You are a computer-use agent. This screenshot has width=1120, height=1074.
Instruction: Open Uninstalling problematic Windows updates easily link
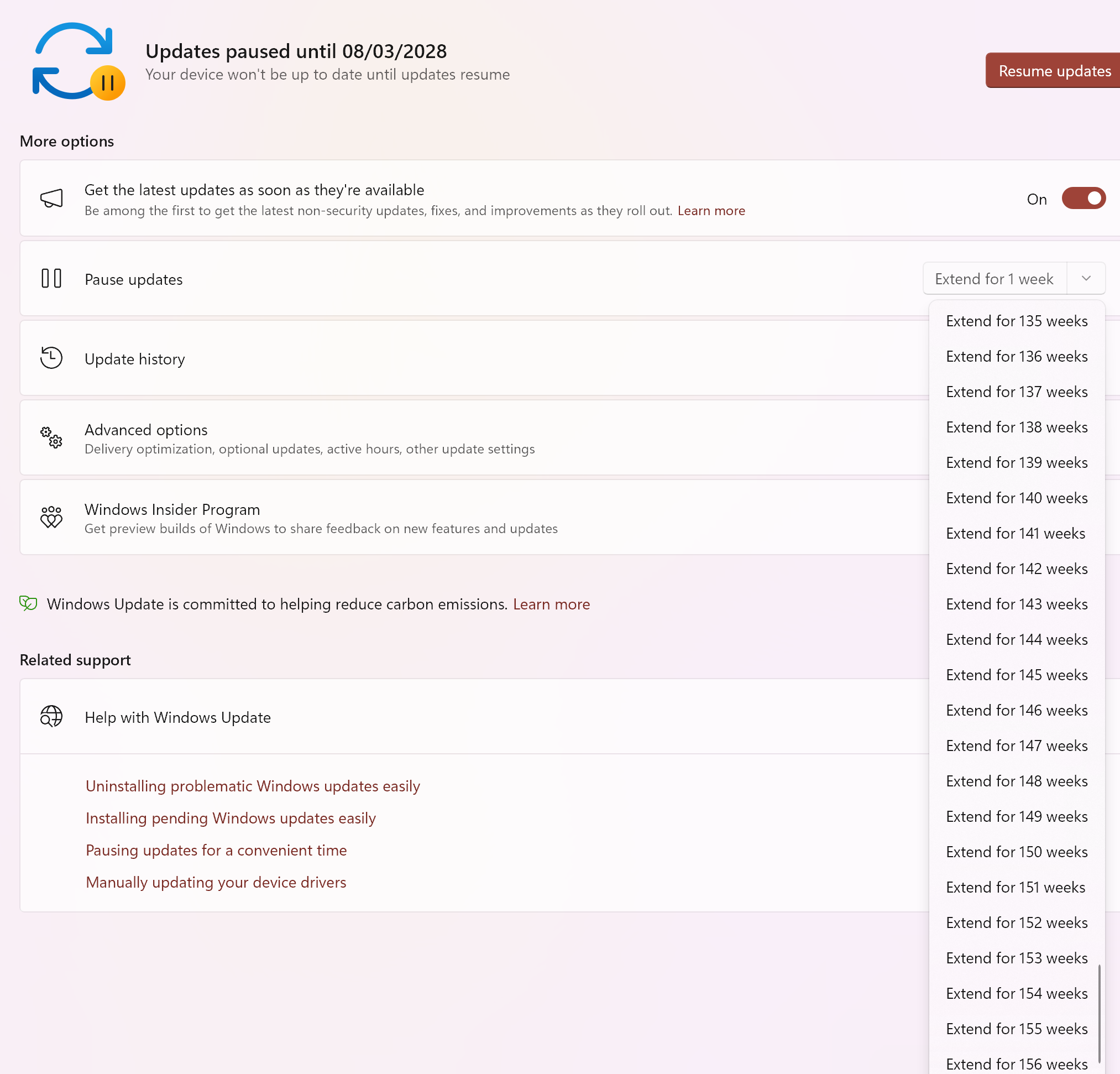tap(253, 786)
